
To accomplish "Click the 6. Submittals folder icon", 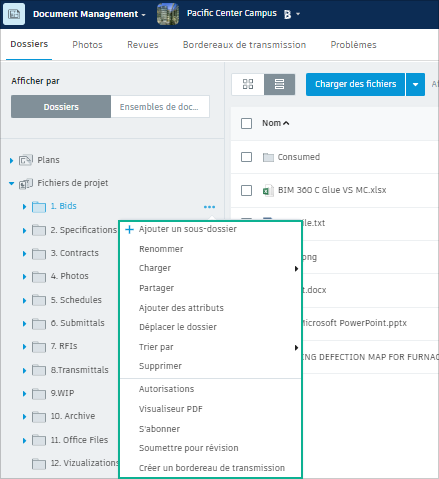I will pos(39,324).
